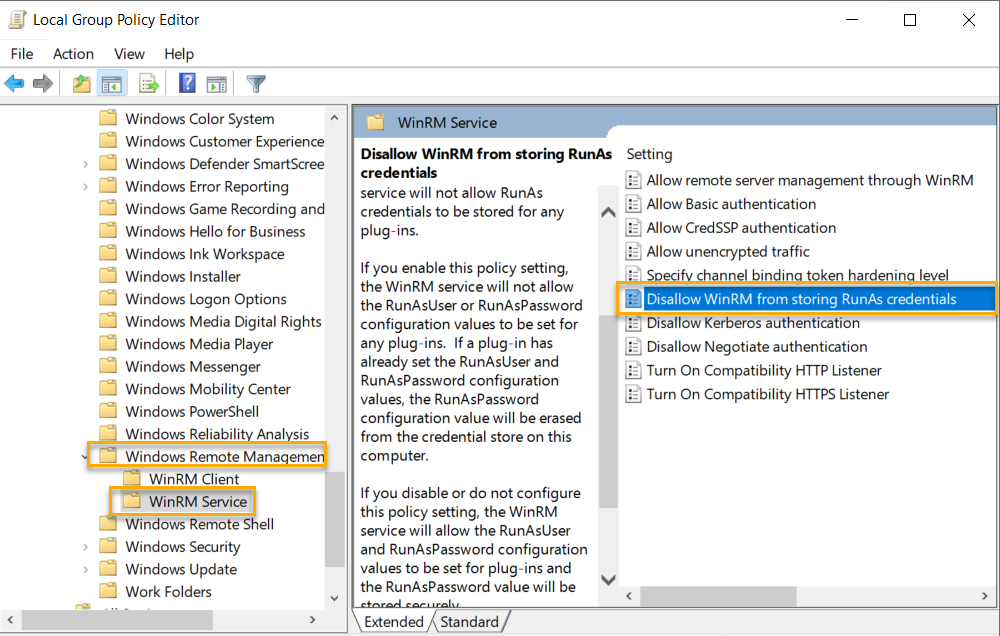Switch to the Standard tab

click(469, 622)
